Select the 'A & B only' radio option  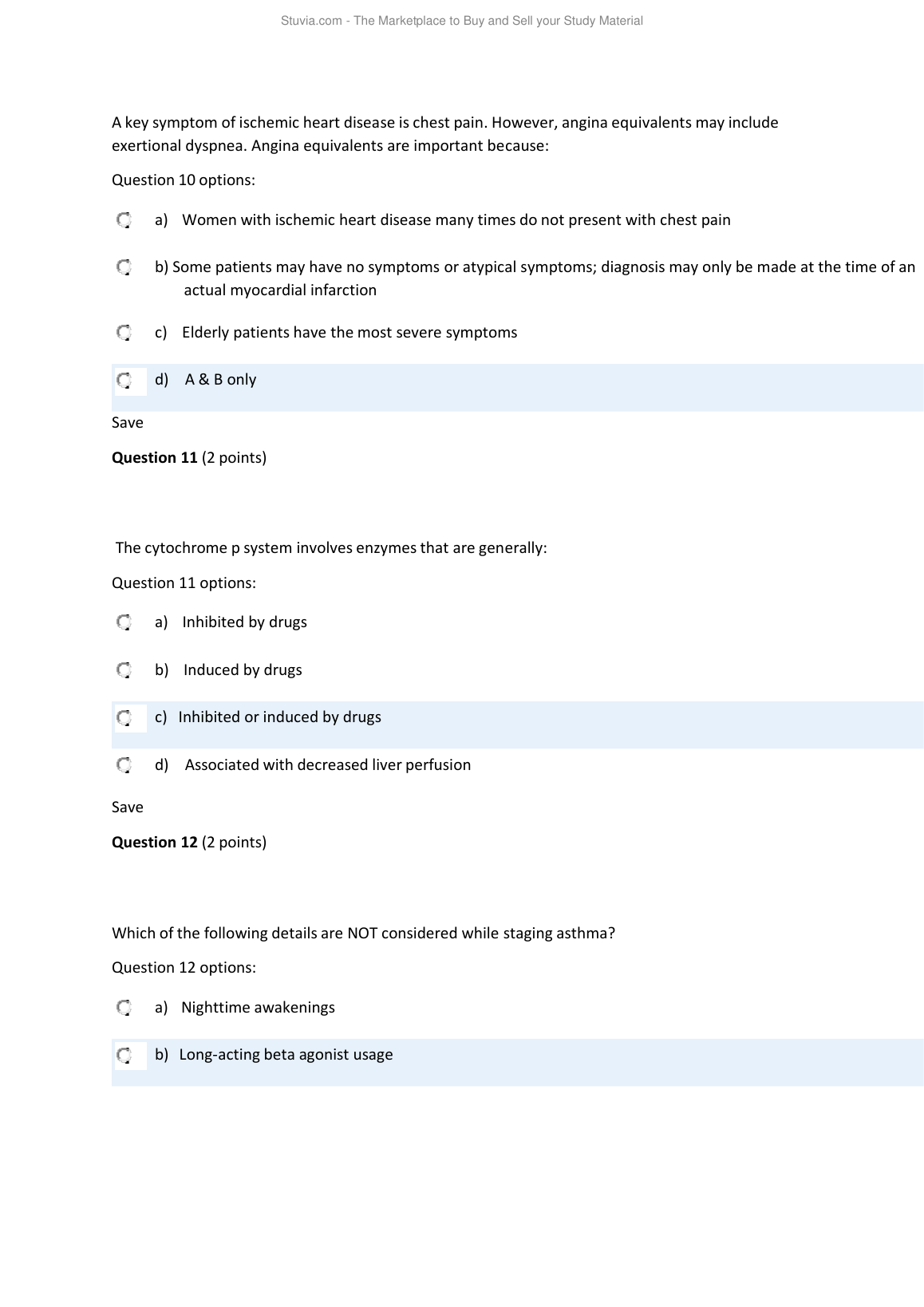pos(124,380)
